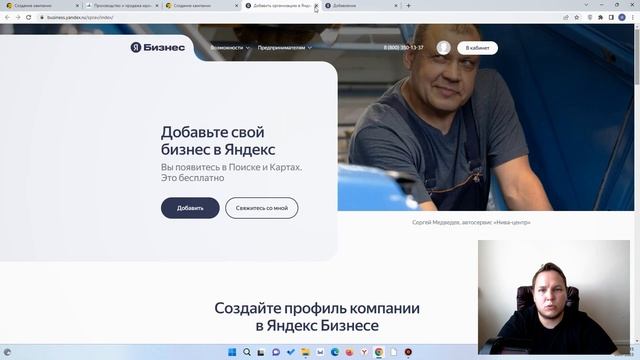Open File Explorer from the taskbar
This screenshot has width=640, height=360.
coord(305,352)
